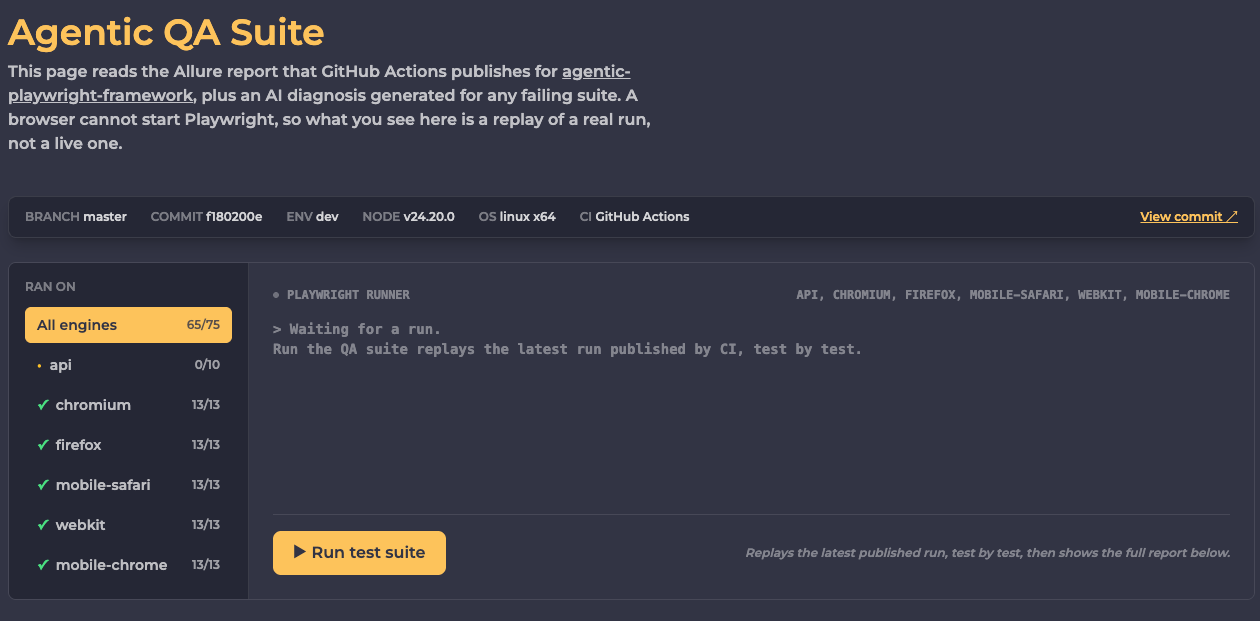Click the 13/13 count for firefox
1260x621 pixels.
coord(206,445)
